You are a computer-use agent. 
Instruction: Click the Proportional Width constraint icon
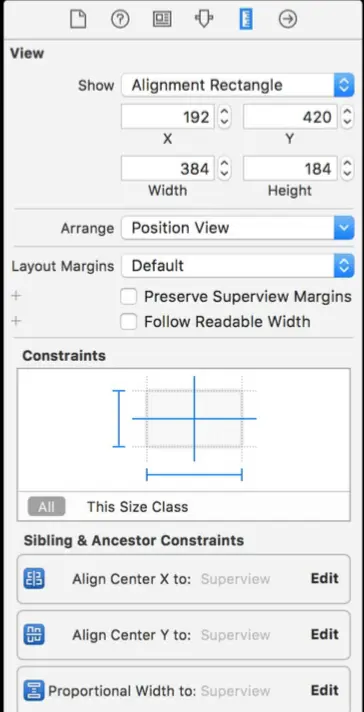(34, 691)
